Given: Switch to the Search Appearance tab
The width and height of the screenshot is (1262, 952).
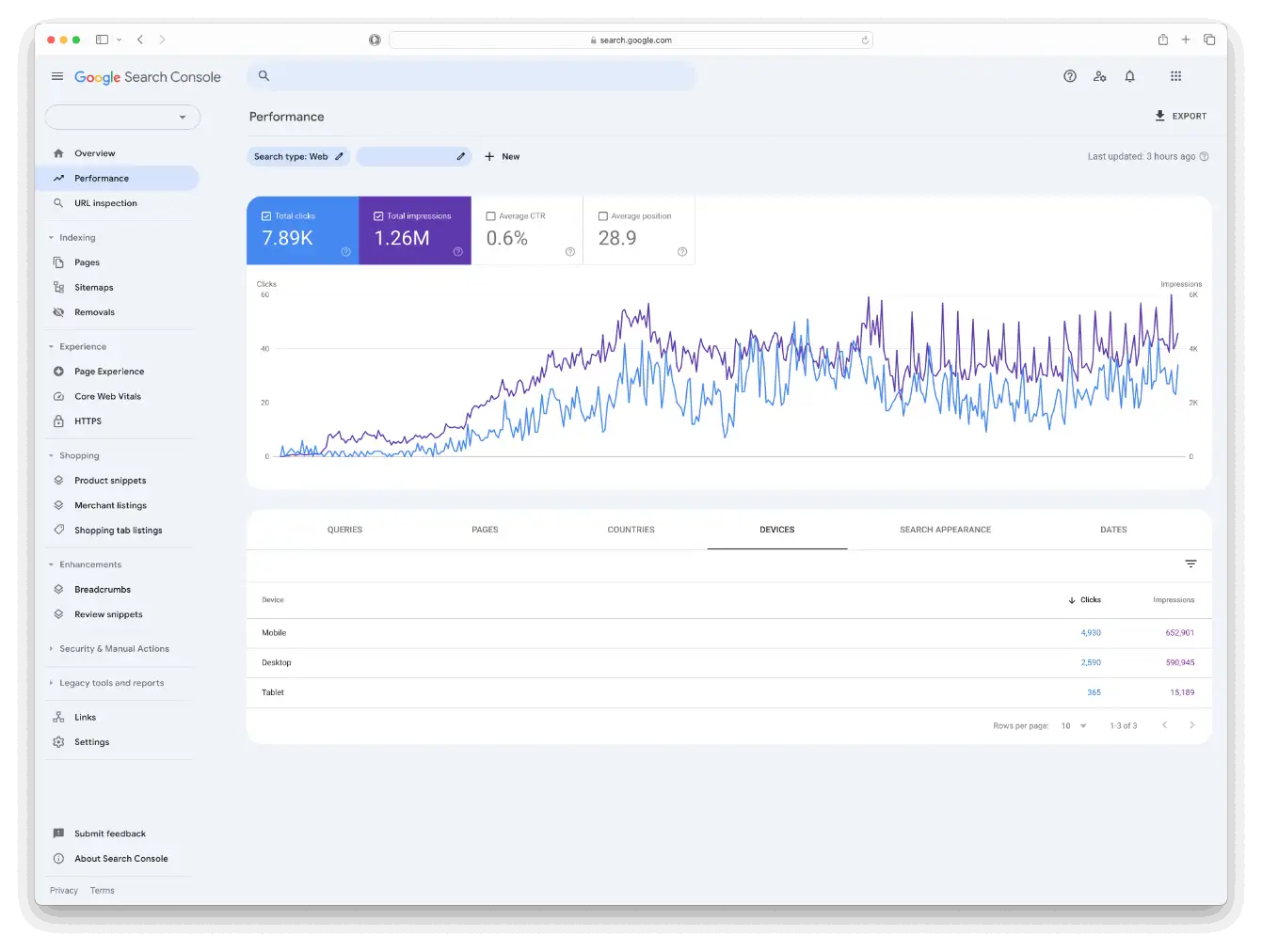Looking at the screenshot, I should pyautogui.click(x=945, y=530).
